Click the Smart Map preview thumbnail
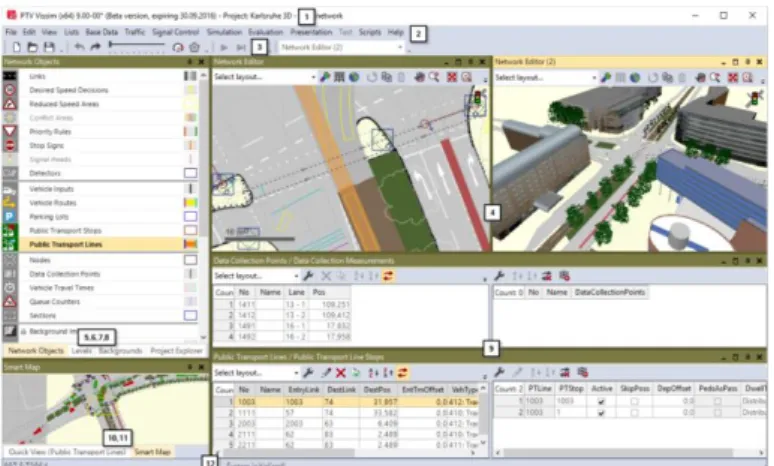 (x=105, y=409)
